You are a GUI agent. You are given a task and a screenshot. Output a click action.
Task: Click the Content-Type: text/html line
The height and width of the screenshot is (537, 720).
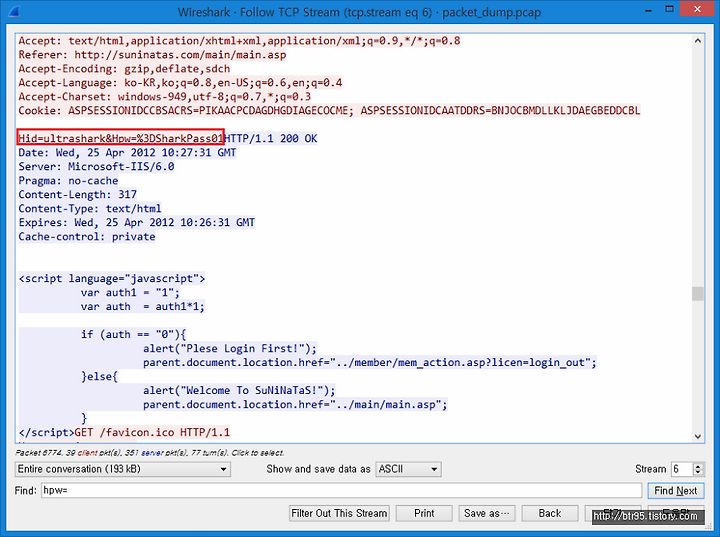[x=90, y=209]
